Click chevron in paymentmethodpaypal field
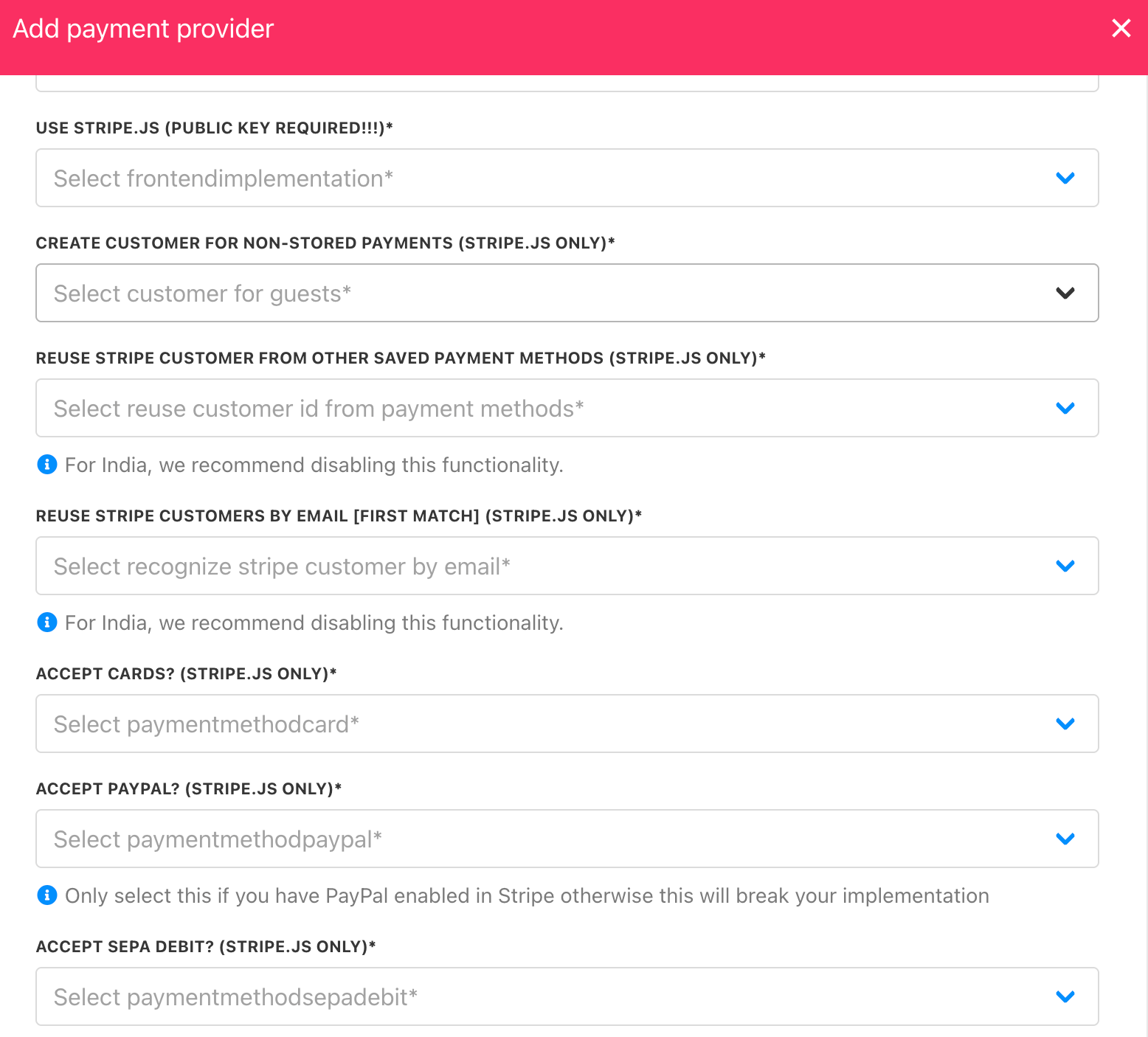The height and width of the screenshot is (1037, 1148). pos(1065,839)
